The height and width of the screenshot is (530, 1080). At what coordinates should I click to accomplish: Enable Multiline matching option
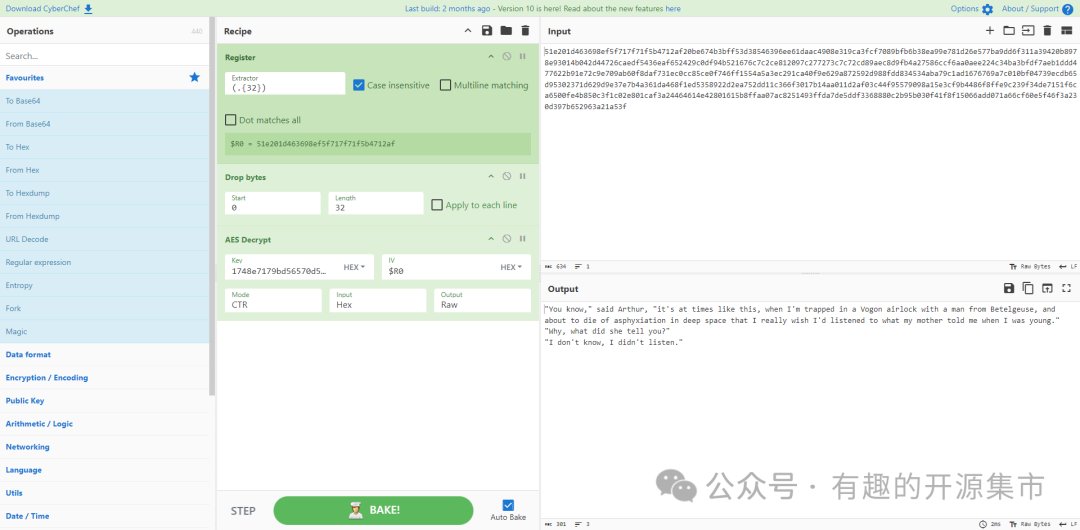446,85
